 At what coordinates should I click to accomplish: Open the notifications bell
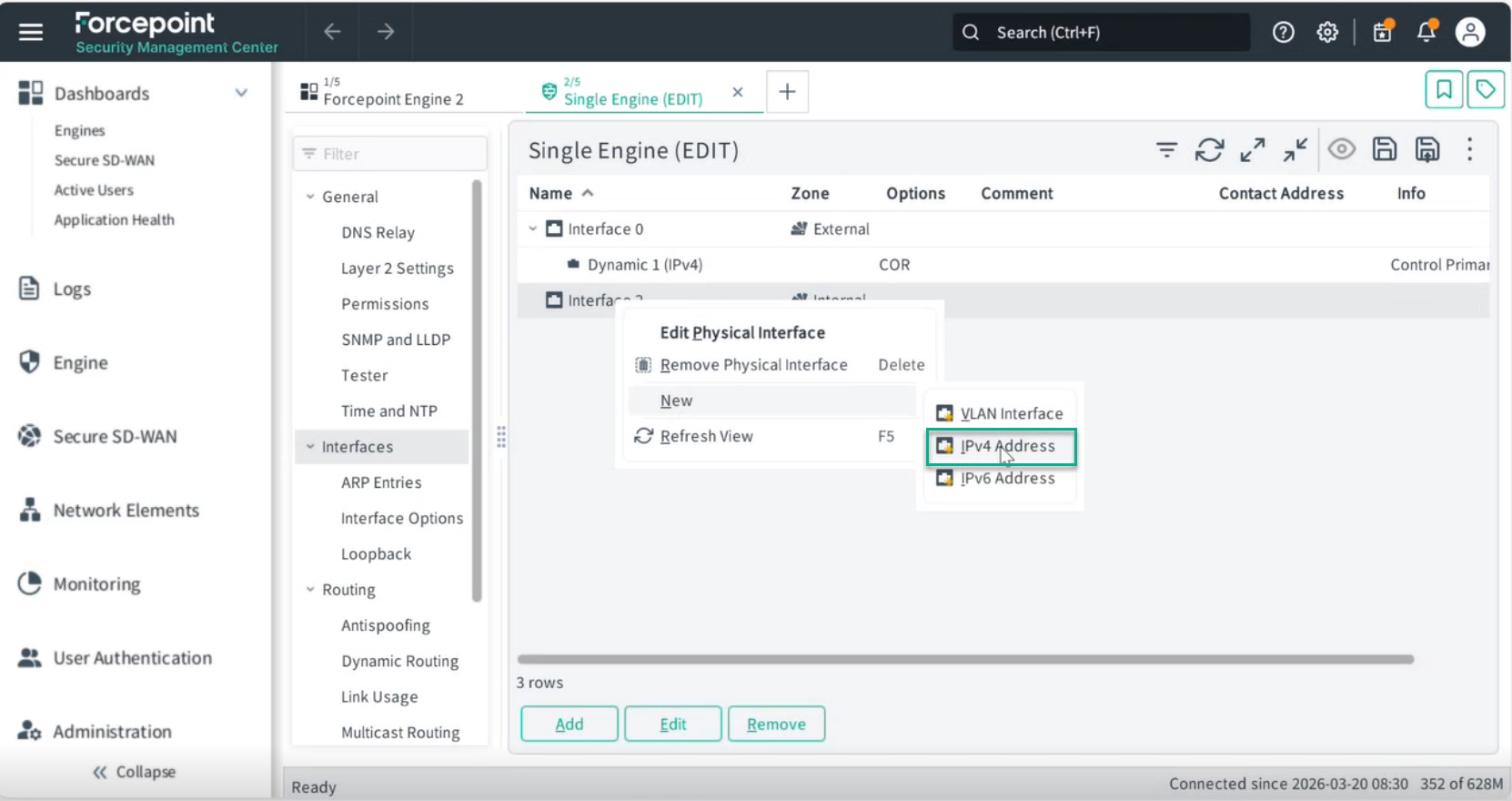pyautogui.click(x=1426, y=31)
